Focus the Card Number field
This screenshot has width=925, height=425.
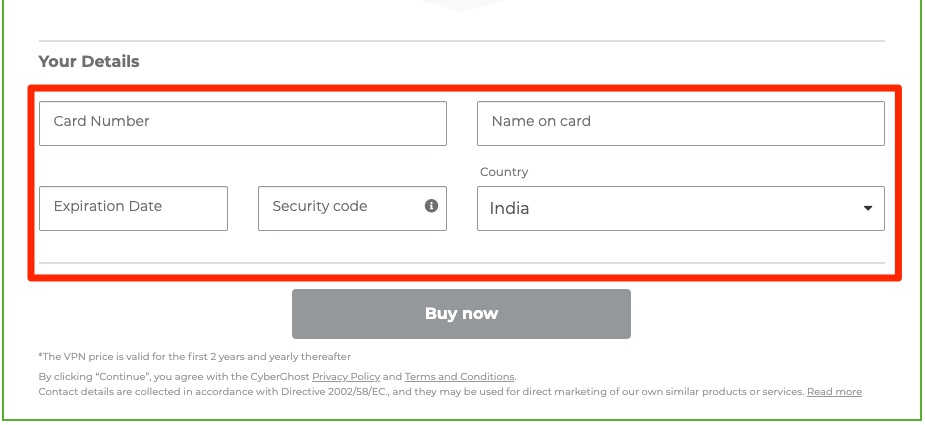pyautogui.click(x=242, y=123)
